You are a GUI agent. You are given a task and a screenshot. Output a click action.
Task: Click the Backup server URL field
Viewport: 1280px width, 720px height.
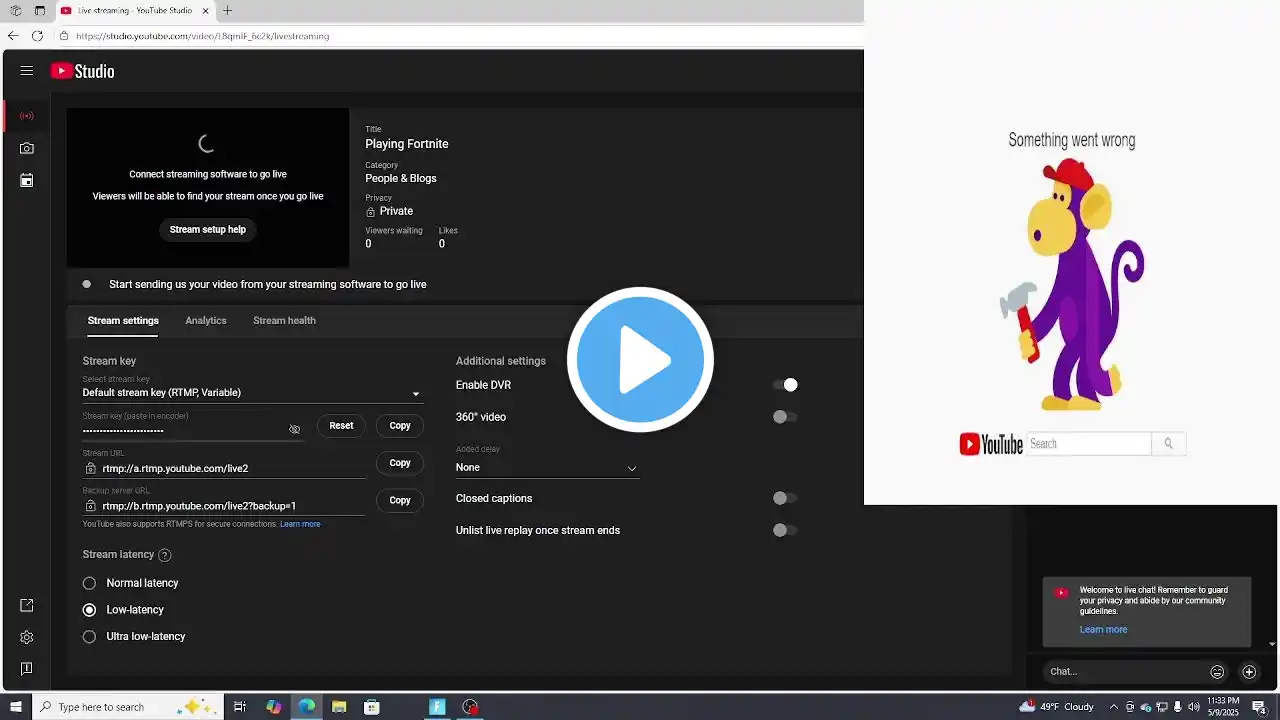point(224,506)
